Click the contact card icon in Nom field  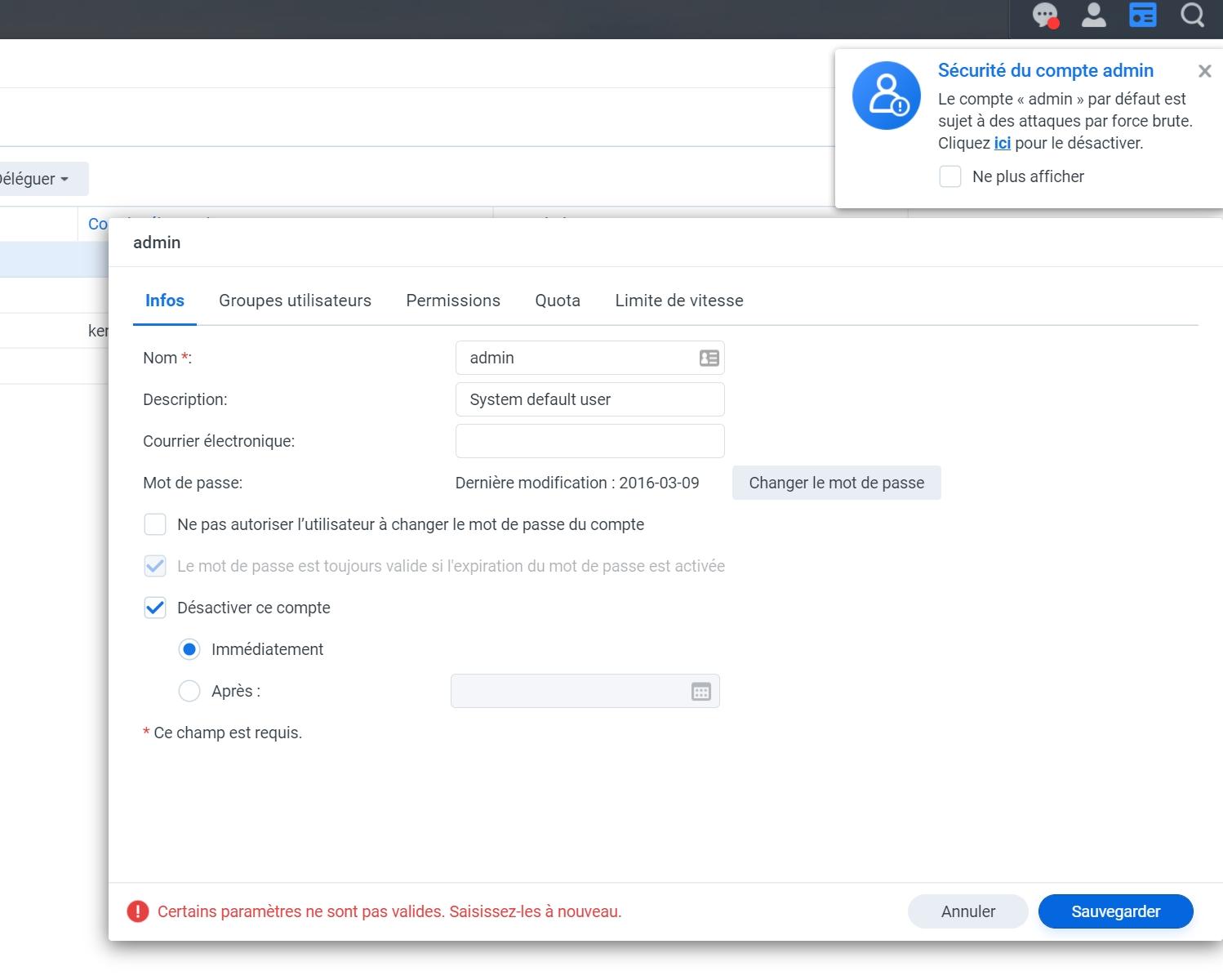[709, 358]
